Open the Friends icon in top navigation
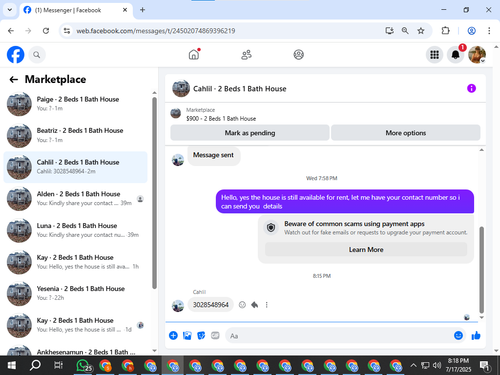Image resolution: width=500 pixels, height=375 pixels. point(246,55)
